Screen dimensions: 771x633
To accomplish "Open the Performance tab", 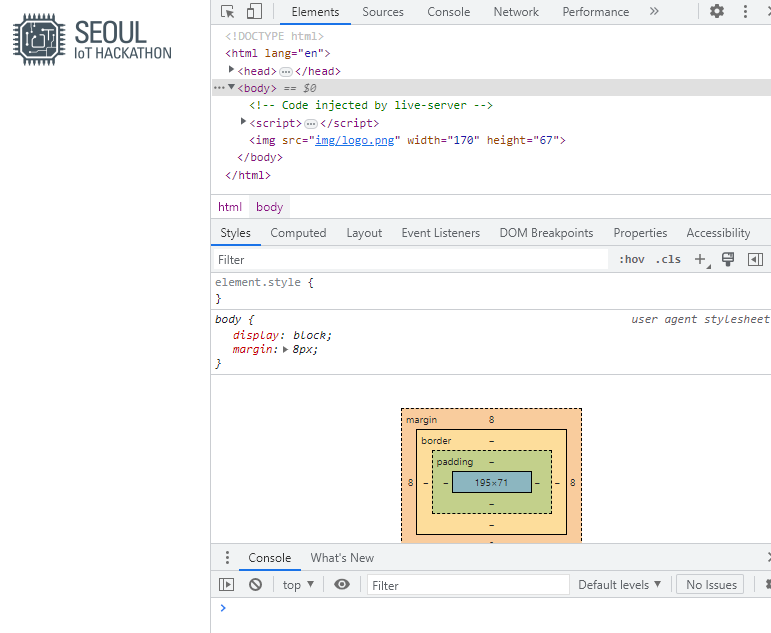I will click(x=595, y=12).
